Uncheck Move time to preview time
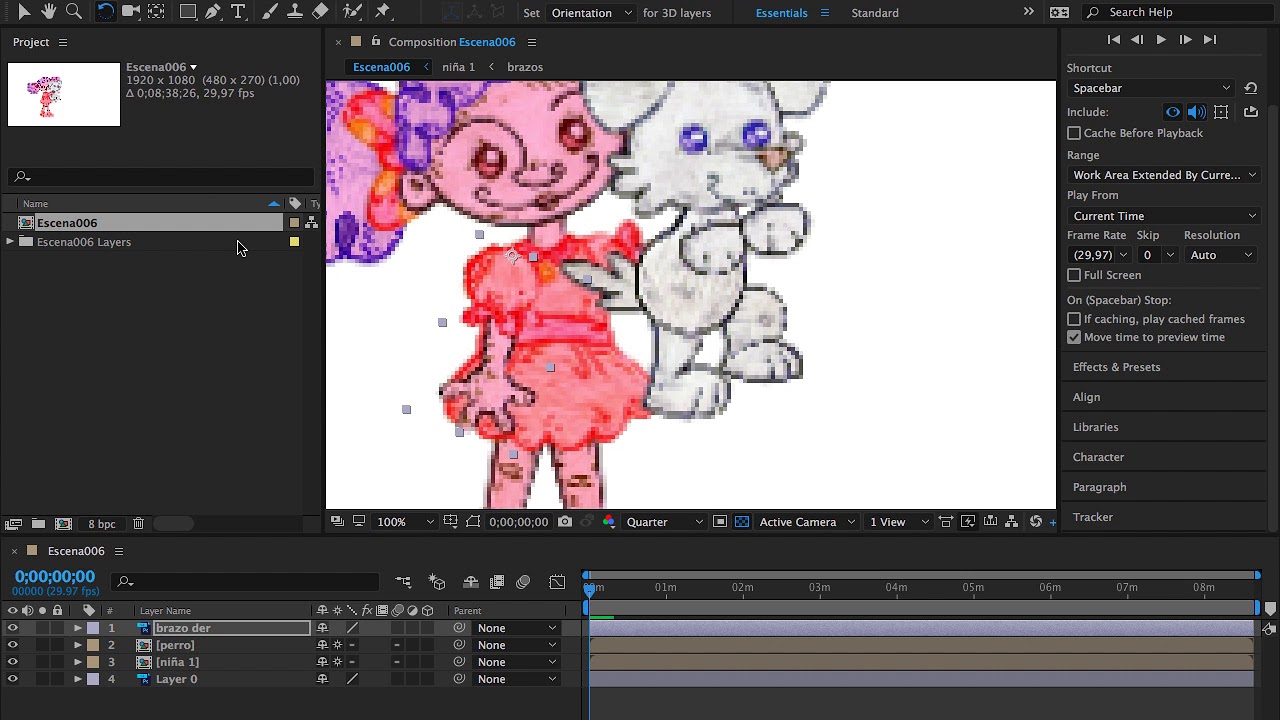Viewport: 1280px width, 720px height. pyautogui.click(x=1074, y=337)
